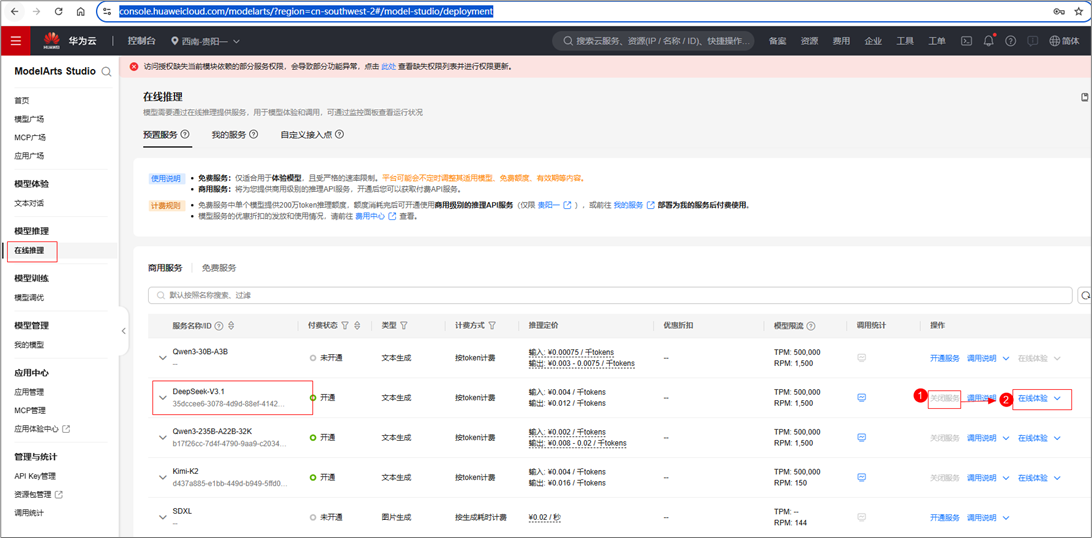Click 关闭服务 for Qwen3-235B-A22B-32K
Viewport: 1092px width, 538px height.
click(x=945, y=438)
